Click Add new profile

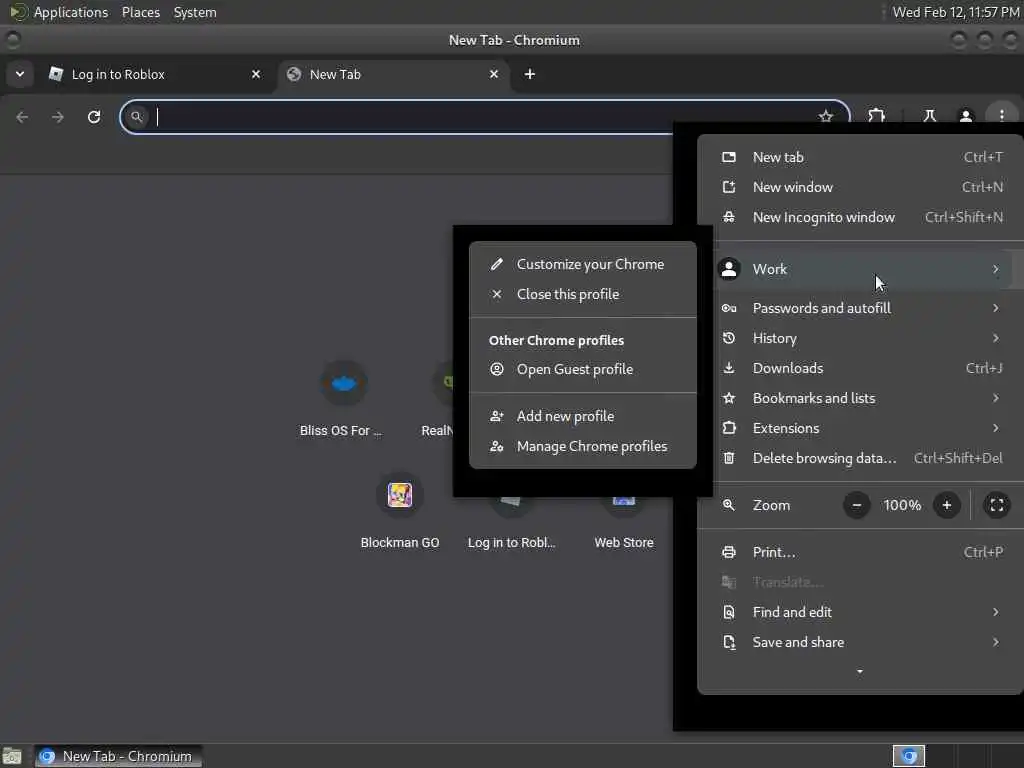point(583,417)
